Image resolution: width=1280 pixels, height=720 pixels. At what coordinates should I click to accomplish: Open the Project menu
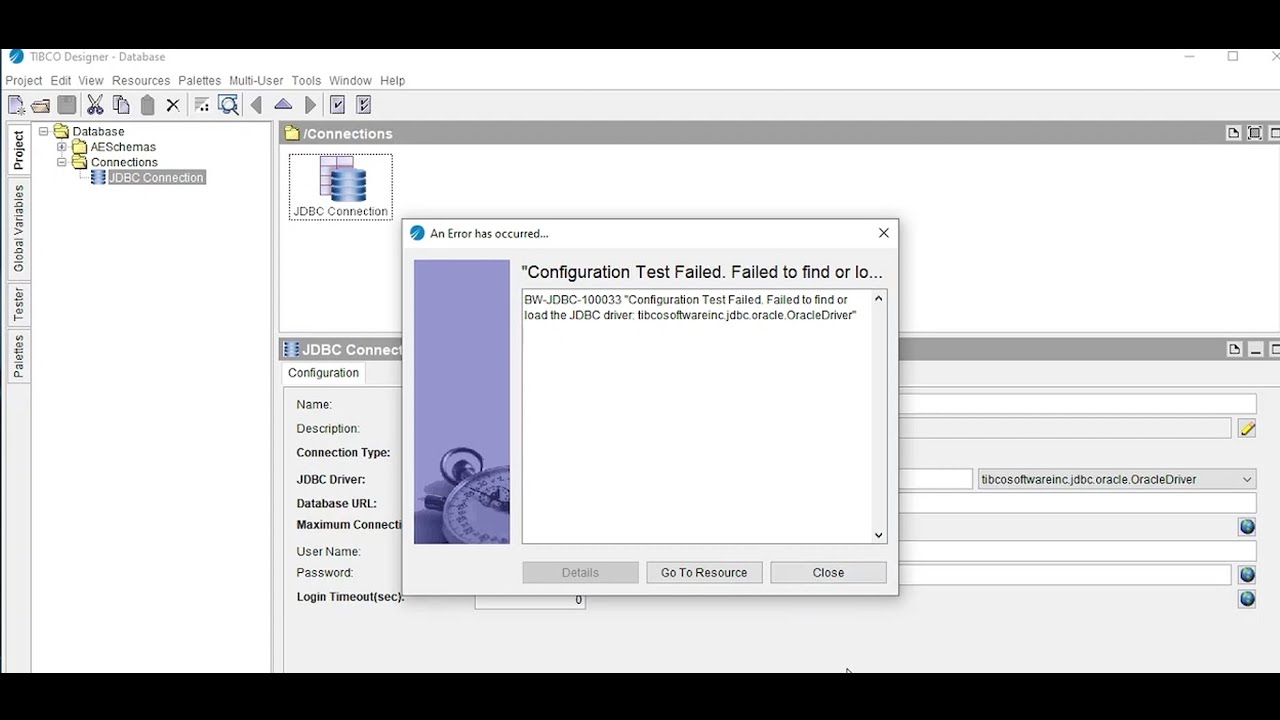24,80
